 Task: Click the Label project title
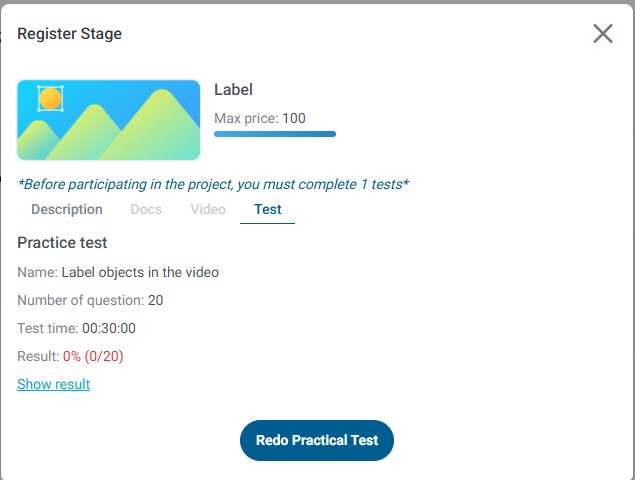pyautogui.click(x=233, y=90)
